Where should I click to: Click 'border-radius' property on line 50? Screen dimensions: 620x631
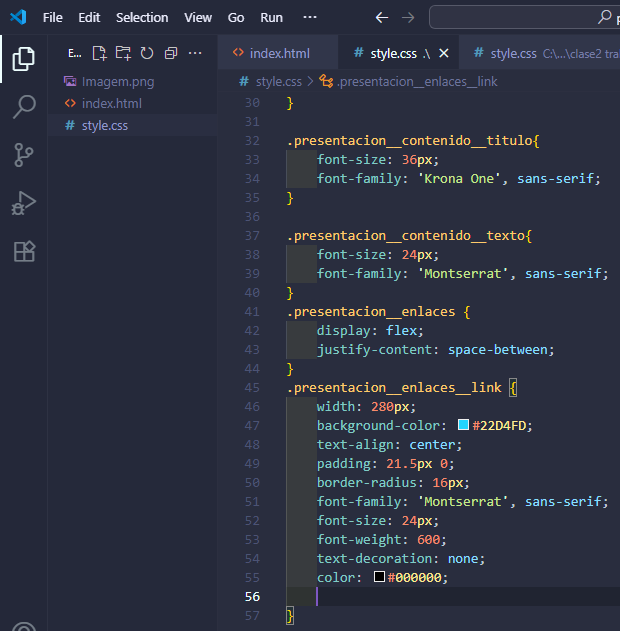coord(367,483)
